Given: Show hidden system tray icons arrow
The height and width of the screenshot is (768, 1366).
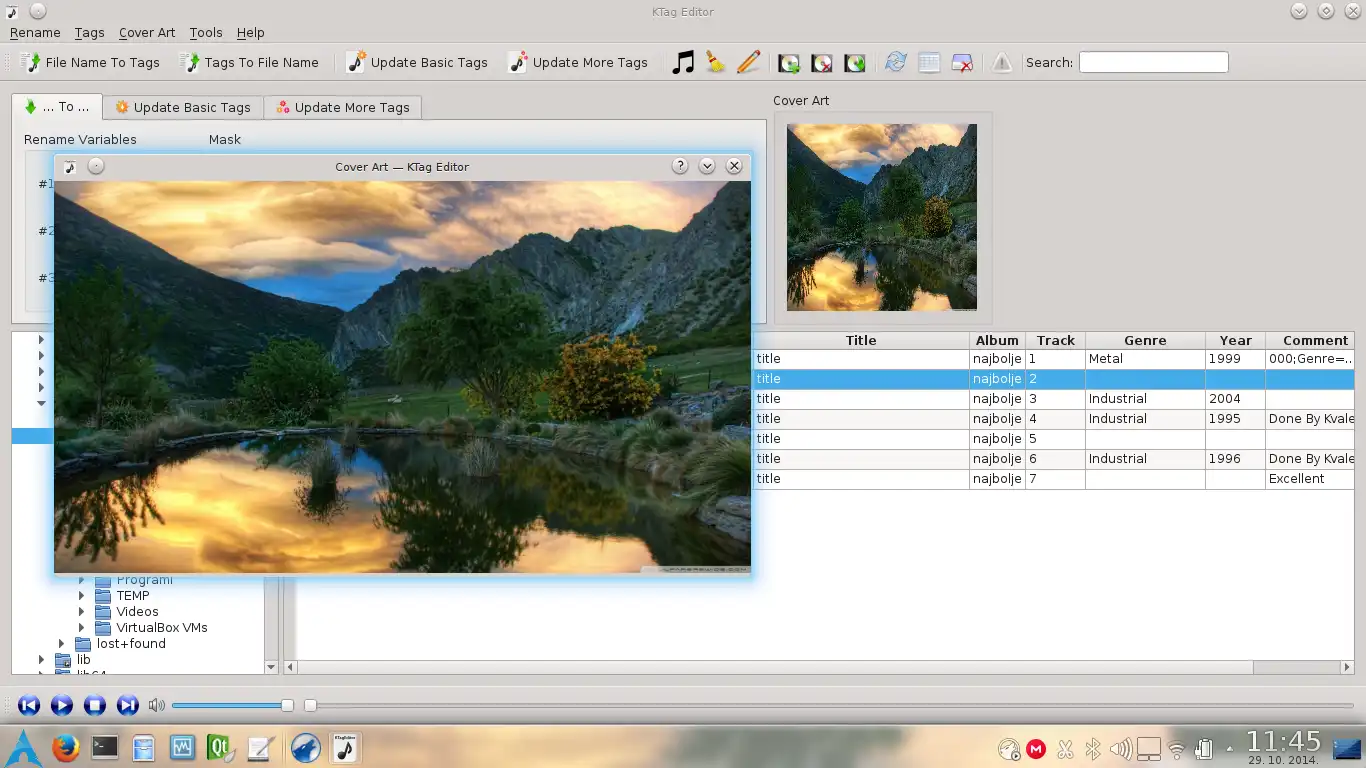Looking at the screenshot, I should 1230,748.
